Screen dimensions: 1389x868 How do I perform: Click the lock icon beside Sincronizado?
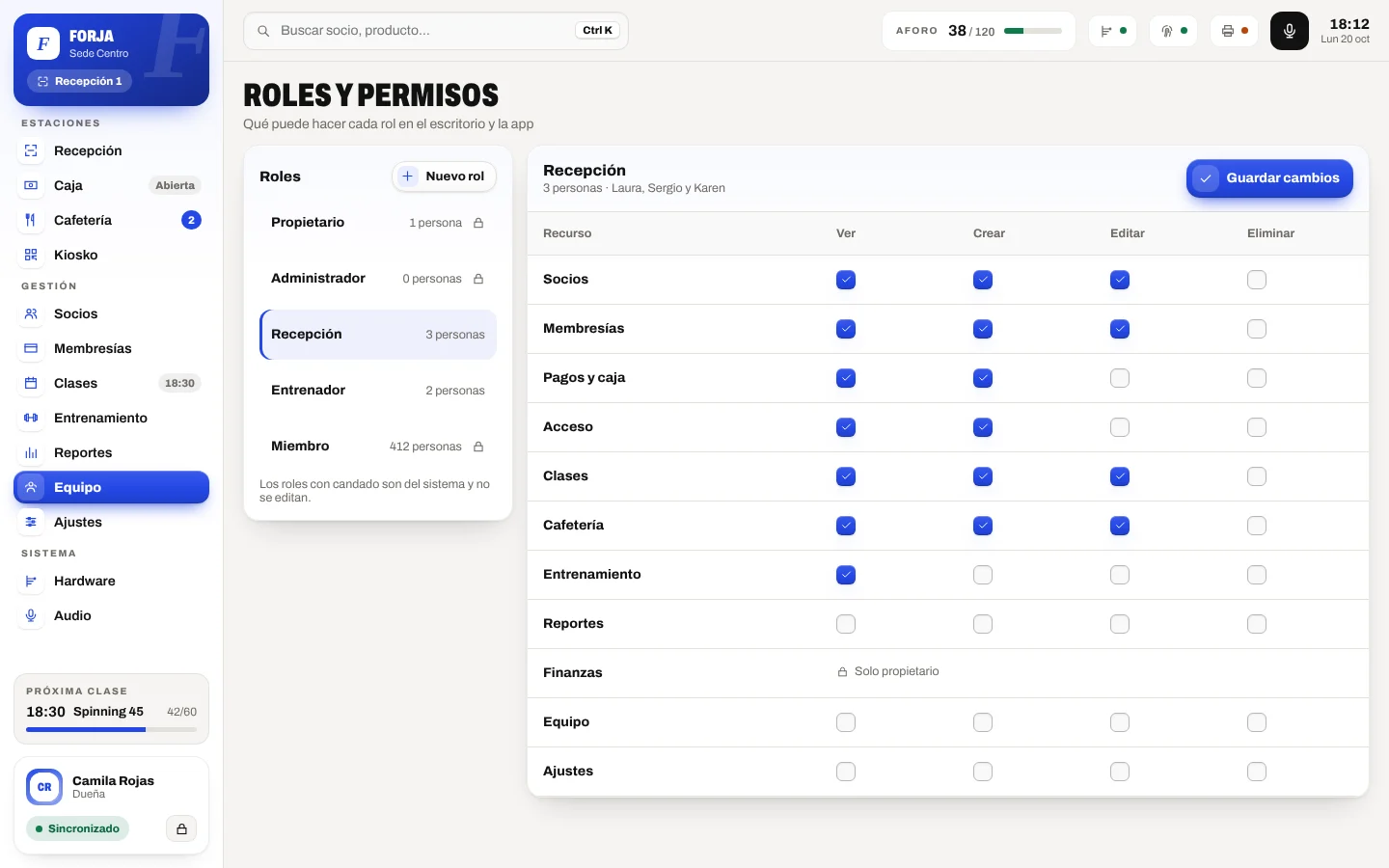coord(181,828)
